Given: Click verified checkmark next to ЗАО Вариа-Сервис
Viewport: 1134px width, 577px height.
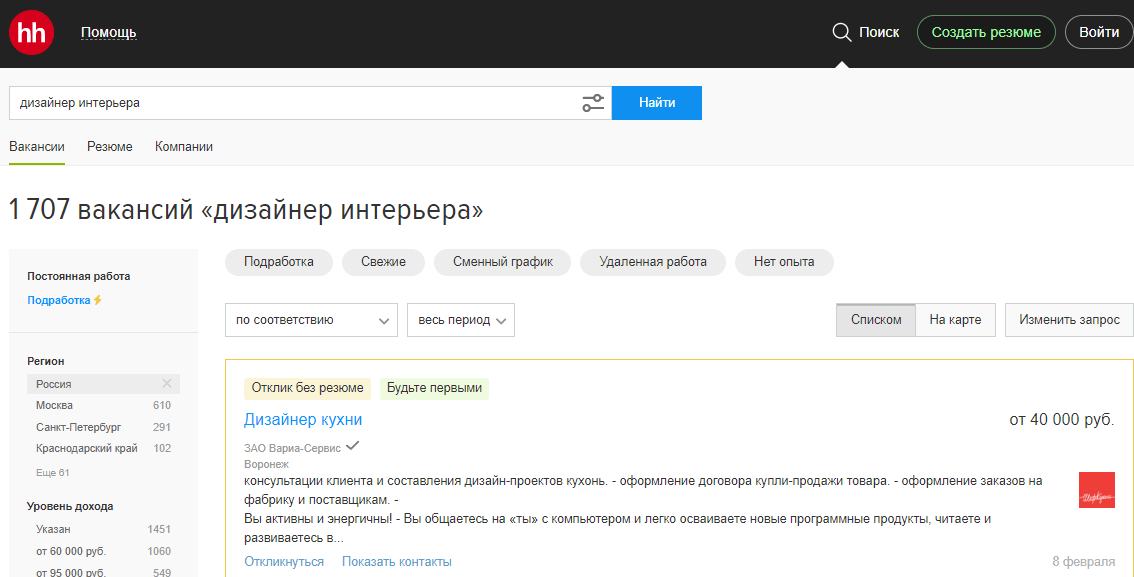Looking at the screenshot, I should click(x=353, y=446).
